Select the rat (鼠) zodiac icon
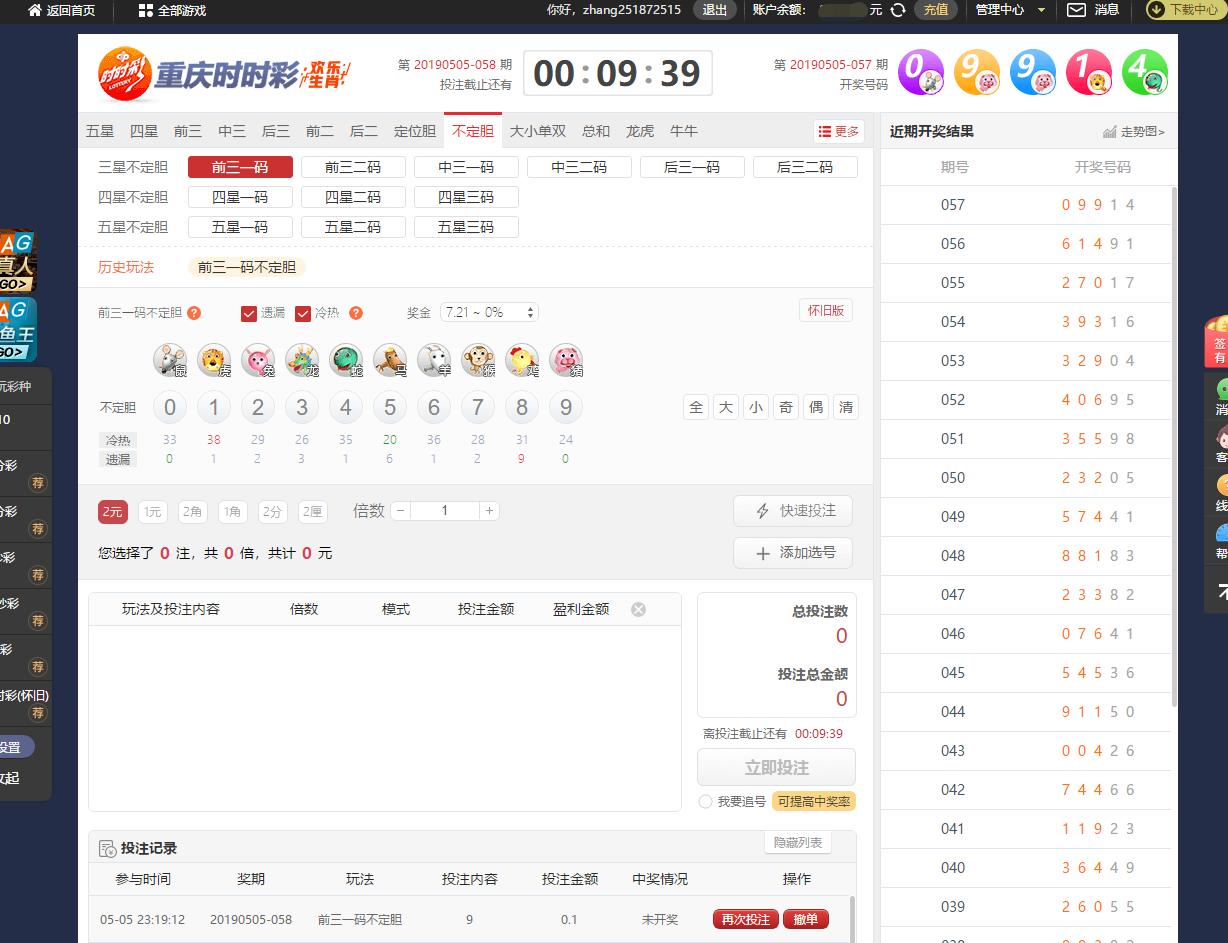Image resolution: width=1228 pixels, height=943 pixels. (x=170, y=360)
